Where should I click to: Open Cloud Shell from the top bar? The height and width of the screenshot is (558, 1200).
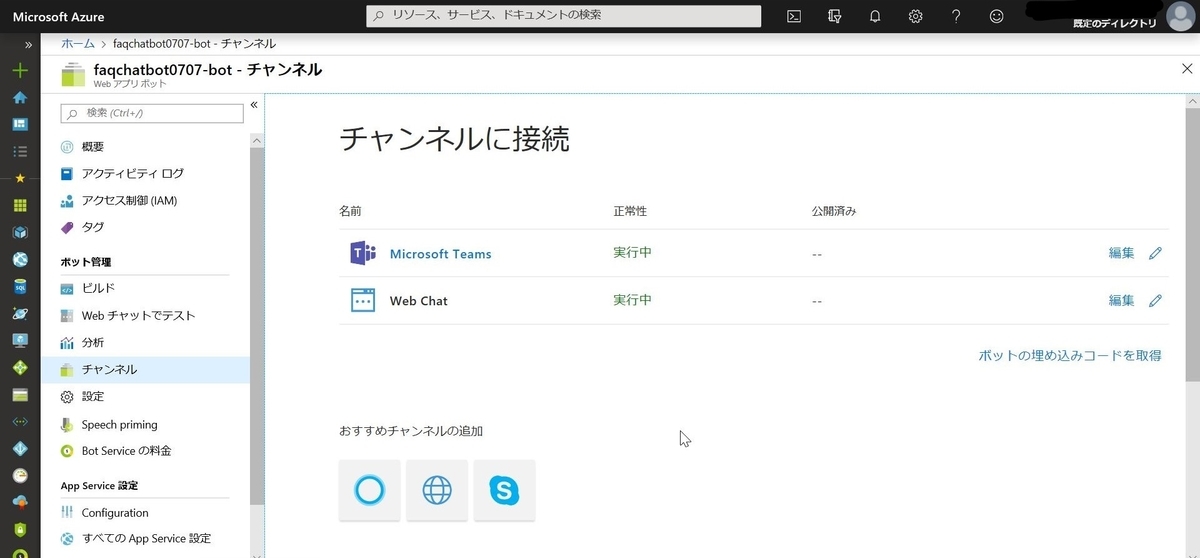point(794,16)
